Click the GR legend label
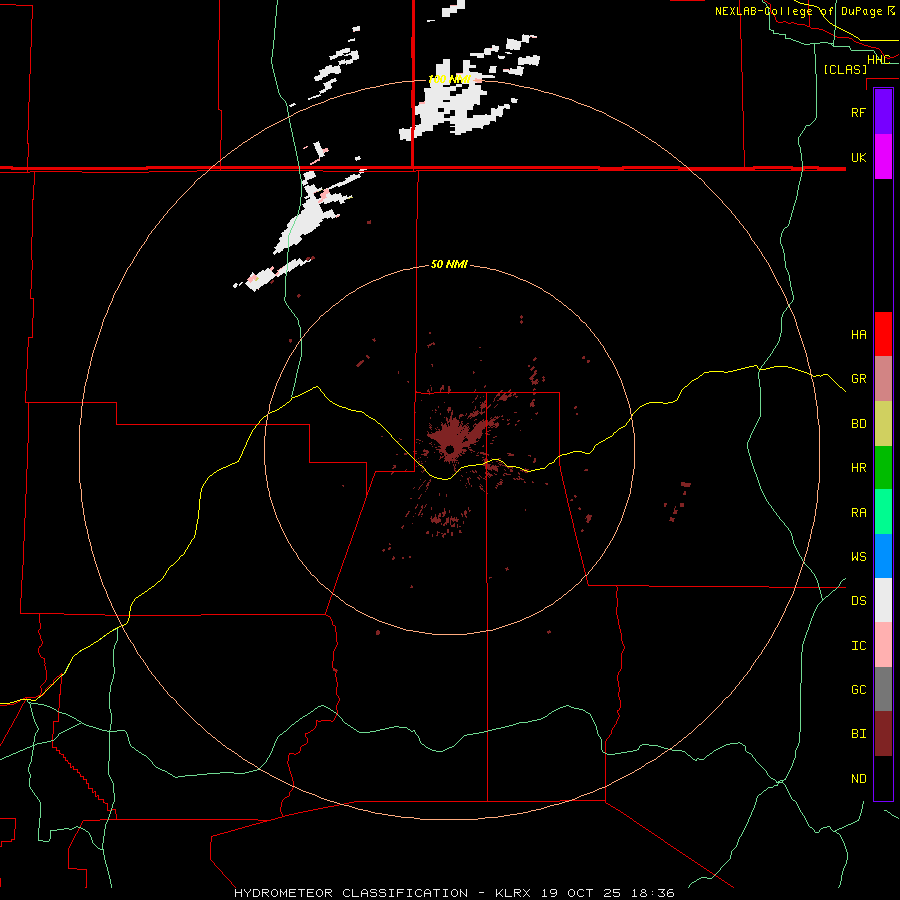Screen dimensions: 900x900 pyautogui.click(x=858, y=379)
